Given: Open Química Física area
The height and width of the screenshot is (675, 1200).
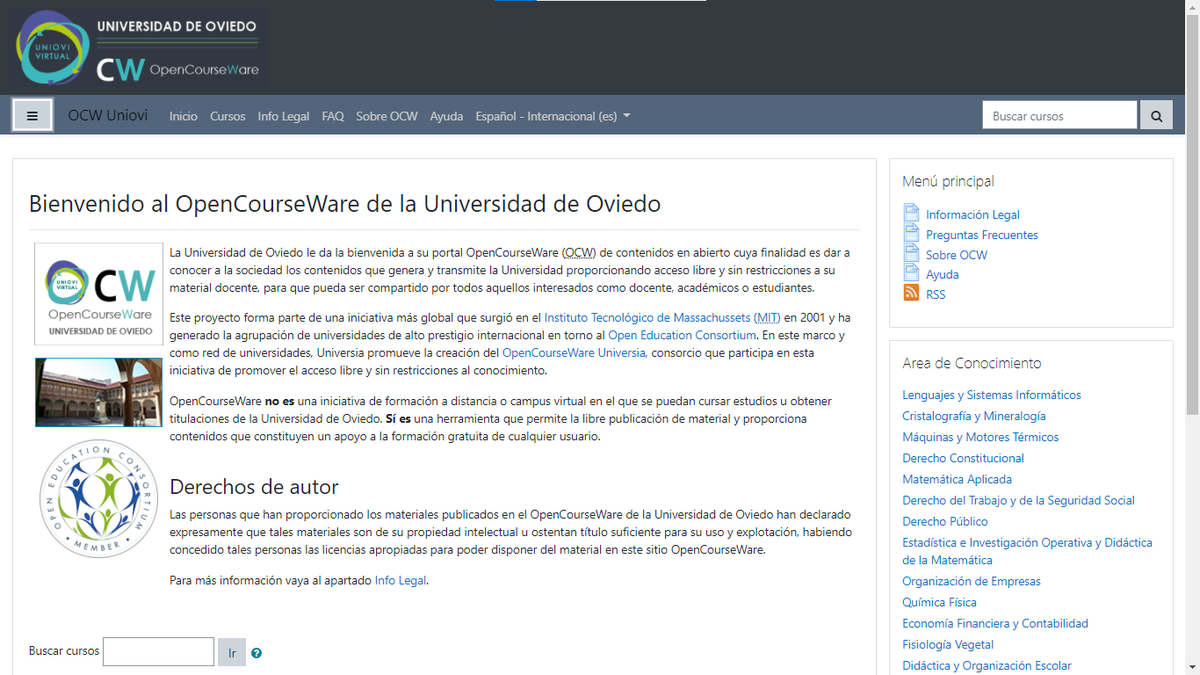Looking at the screenshot, I should point(939,602).
